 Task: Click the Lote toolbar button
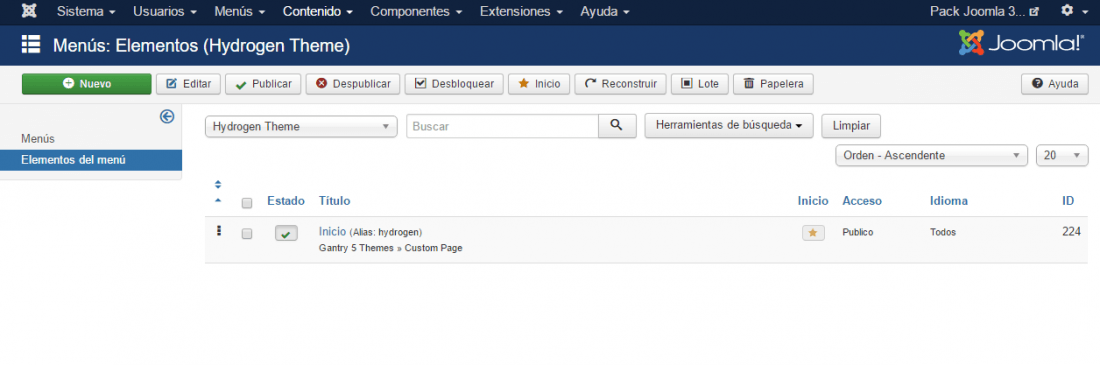coord(699,84)
